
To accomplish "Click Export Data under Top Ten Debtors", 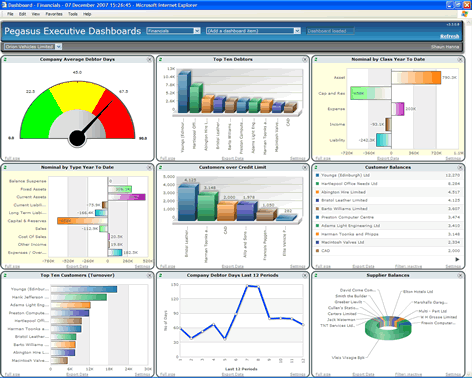I will tap(233, 158).
